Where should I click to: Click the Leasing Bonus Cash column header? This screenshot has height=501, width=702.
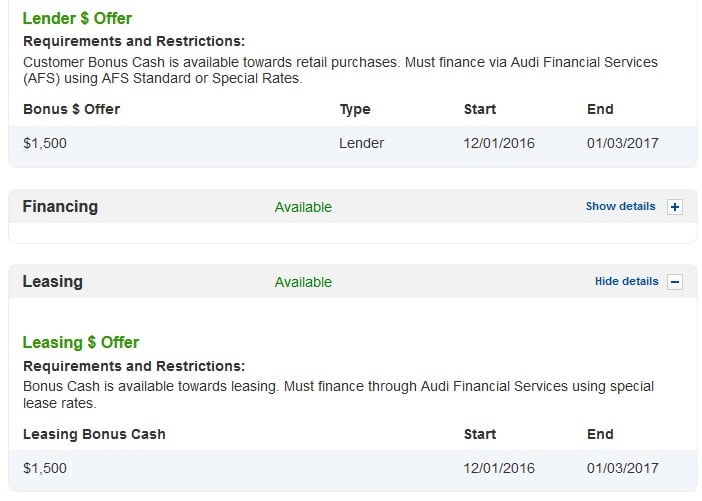click(94, 434)
